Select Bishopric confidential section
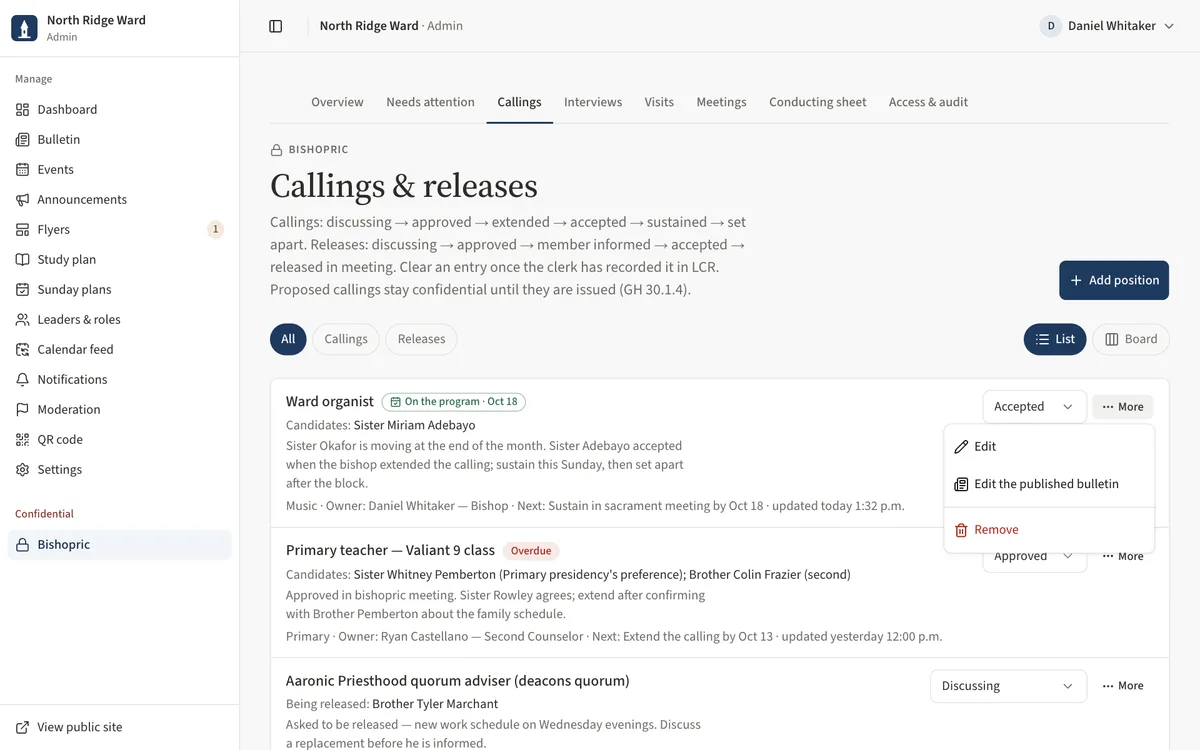1200x750 pixels. coord(120,544)
